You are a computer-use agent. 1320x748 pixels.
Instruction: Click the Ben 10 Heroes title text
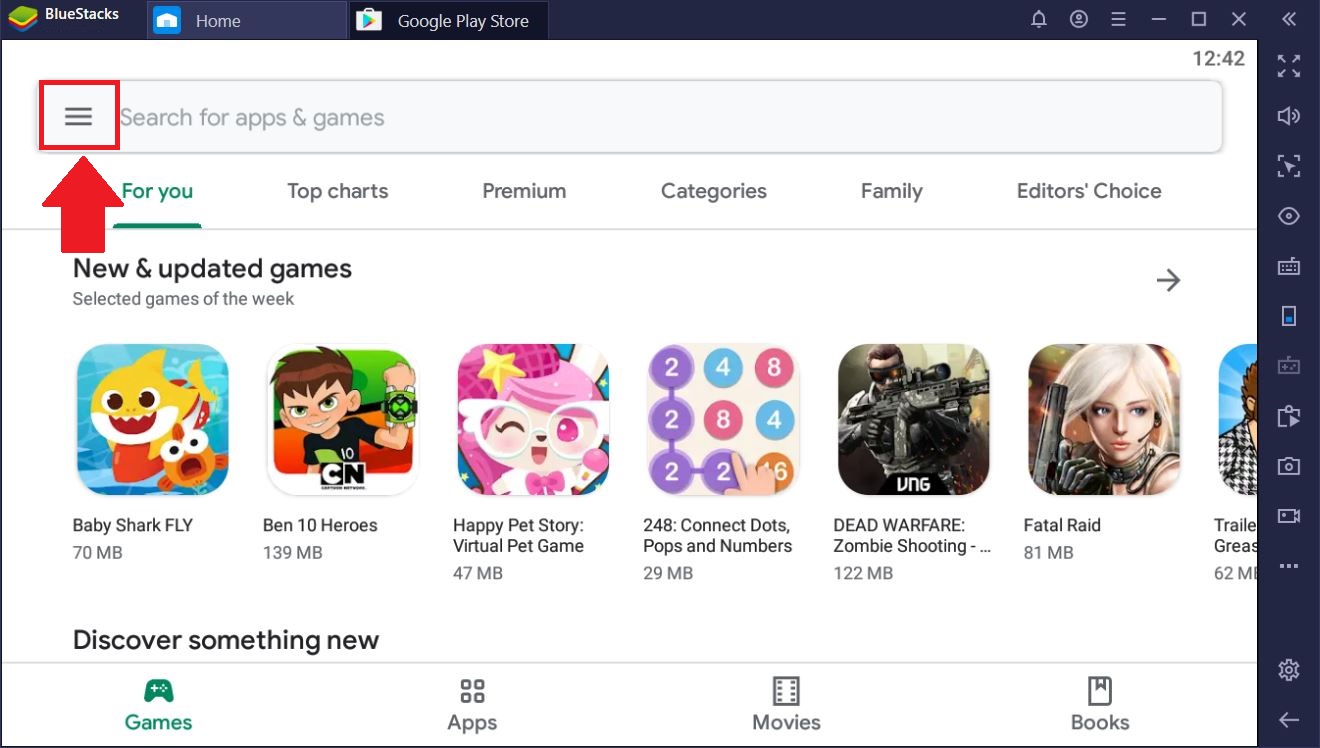[320, 525]
